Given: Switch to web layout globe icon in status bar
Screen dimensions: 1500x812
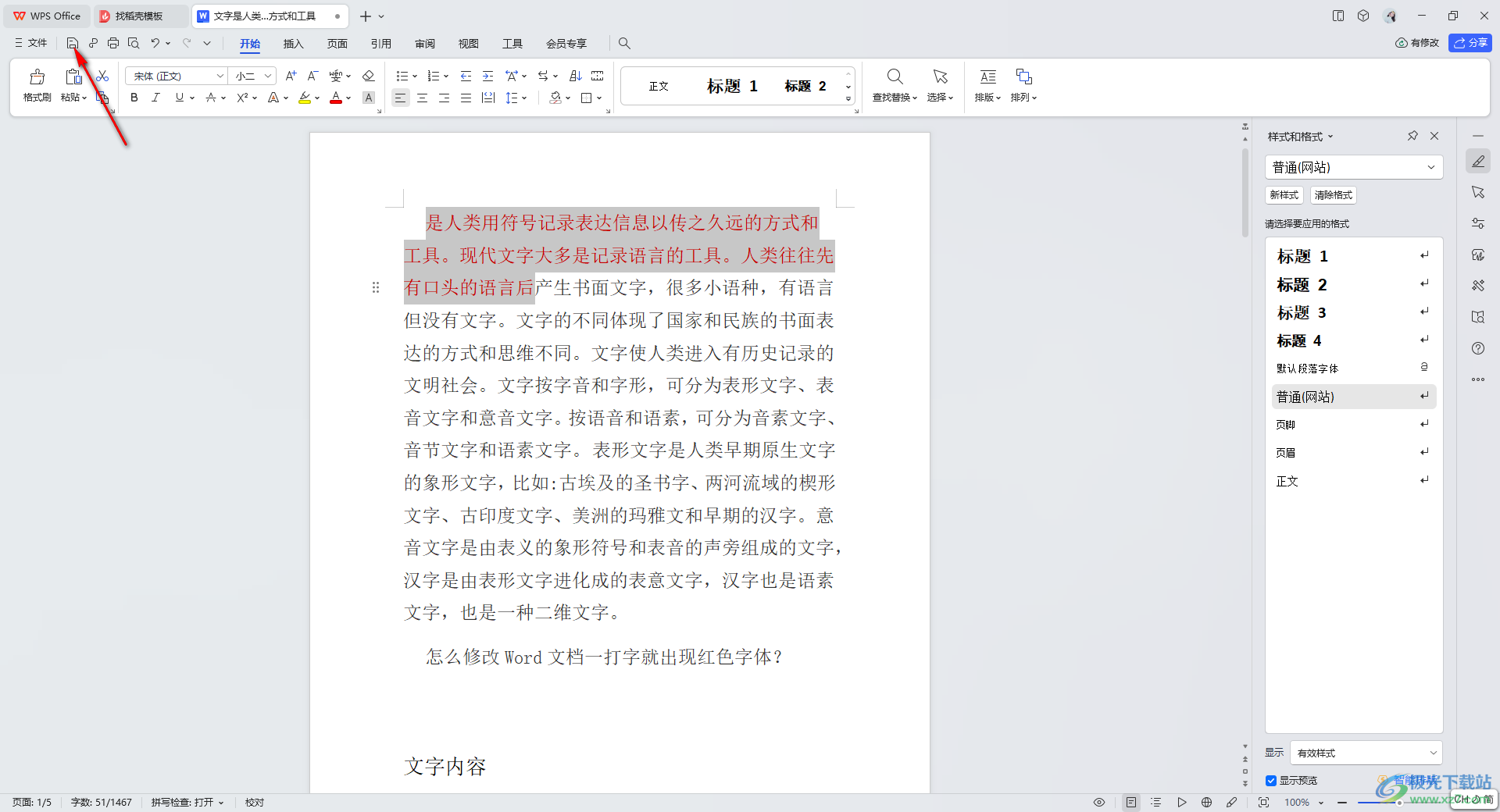Looking at the screenshot, I should [1206, 802].
